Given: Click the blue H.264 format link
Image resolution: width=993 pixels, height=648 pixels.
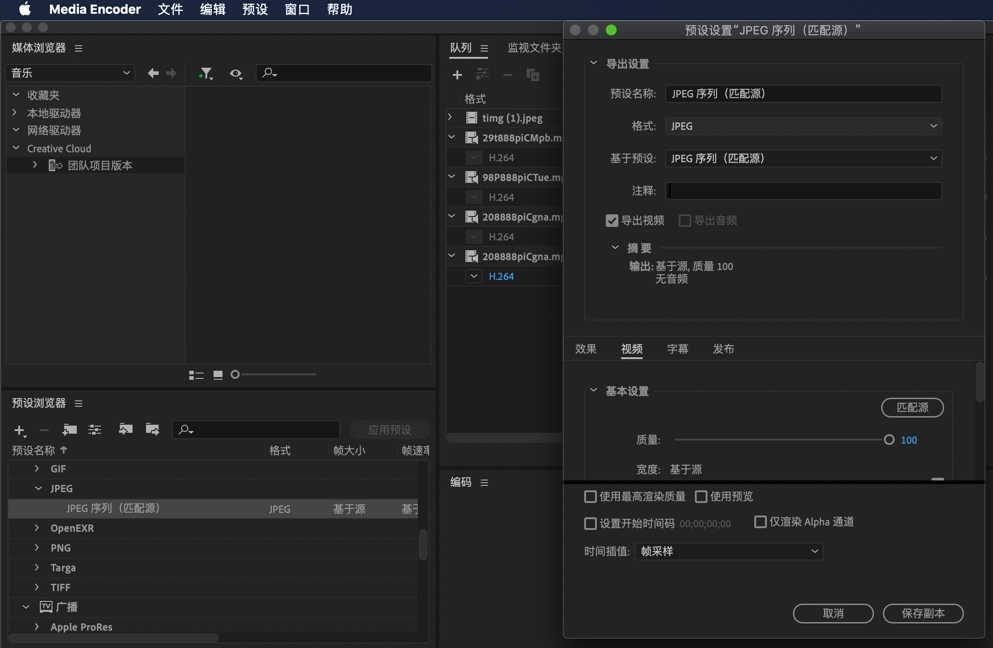Looking at the screenshot, I should pyautogui.click(x=501, y=276).
